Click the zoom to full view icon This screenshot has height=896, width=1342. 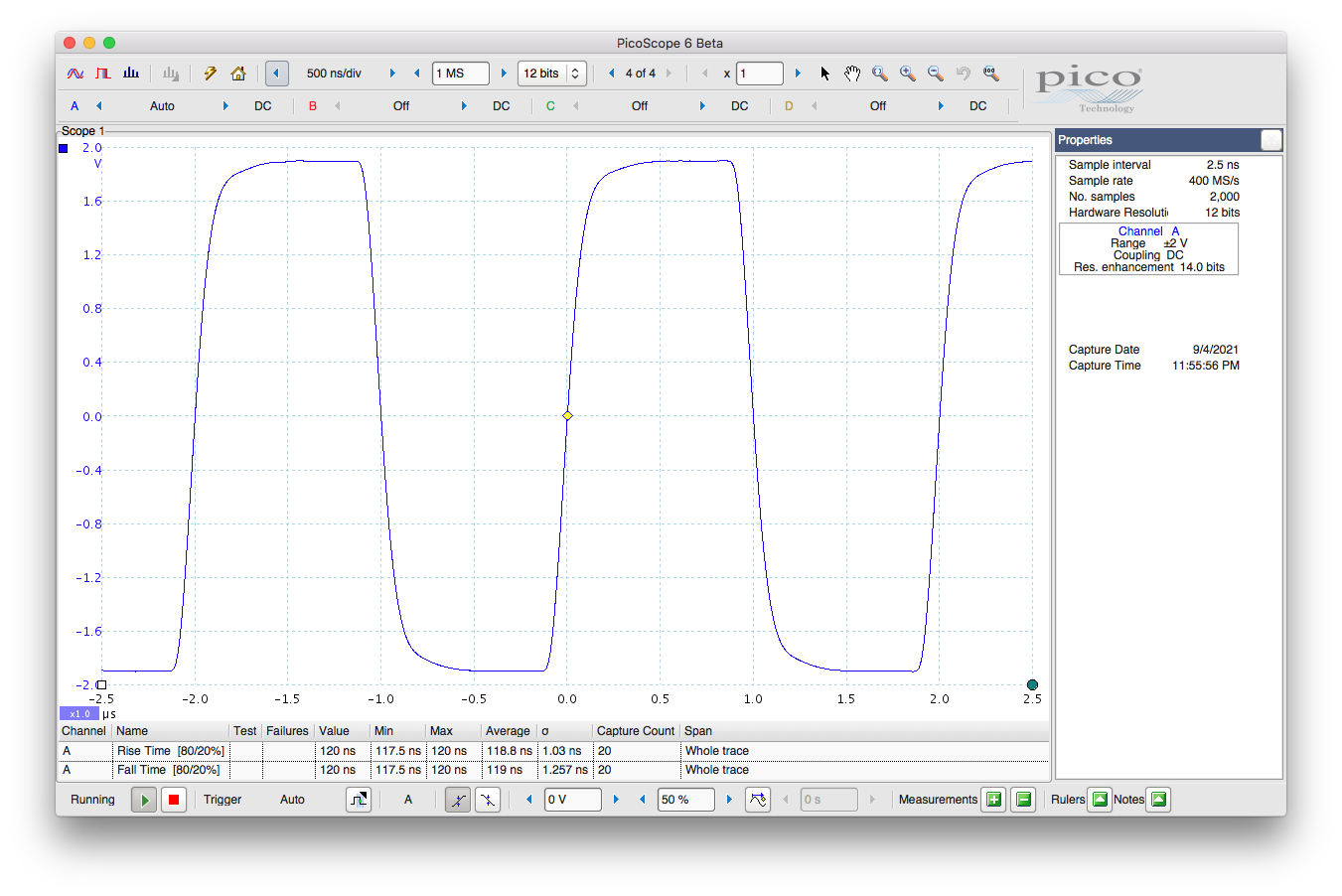click(991, 74)
